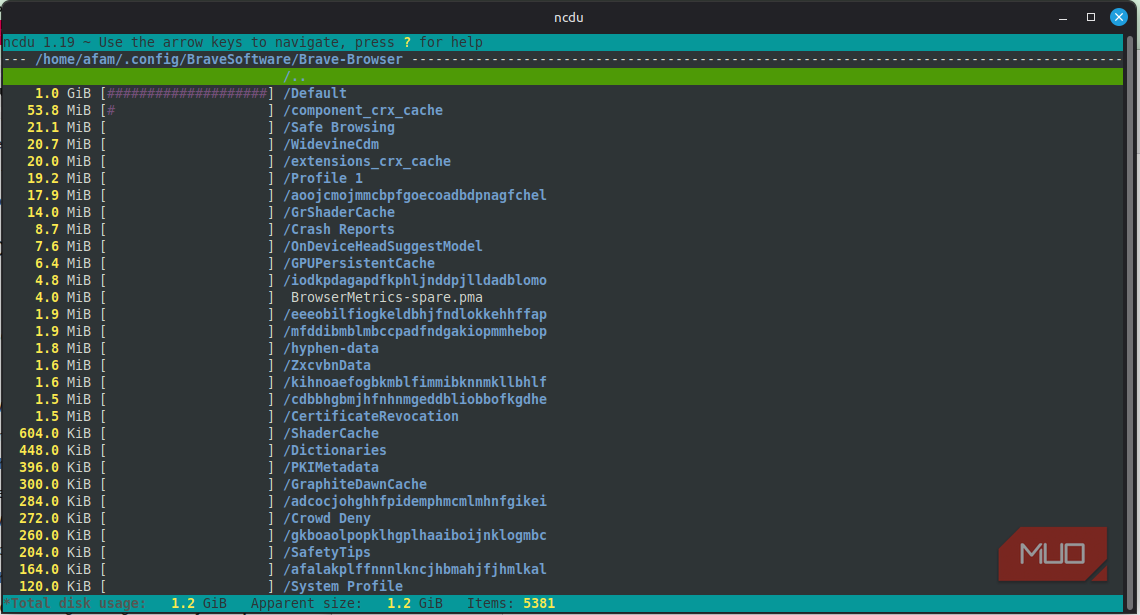
Task: Click the ncdu 1.19 header help text
Action: click(243, 42)
